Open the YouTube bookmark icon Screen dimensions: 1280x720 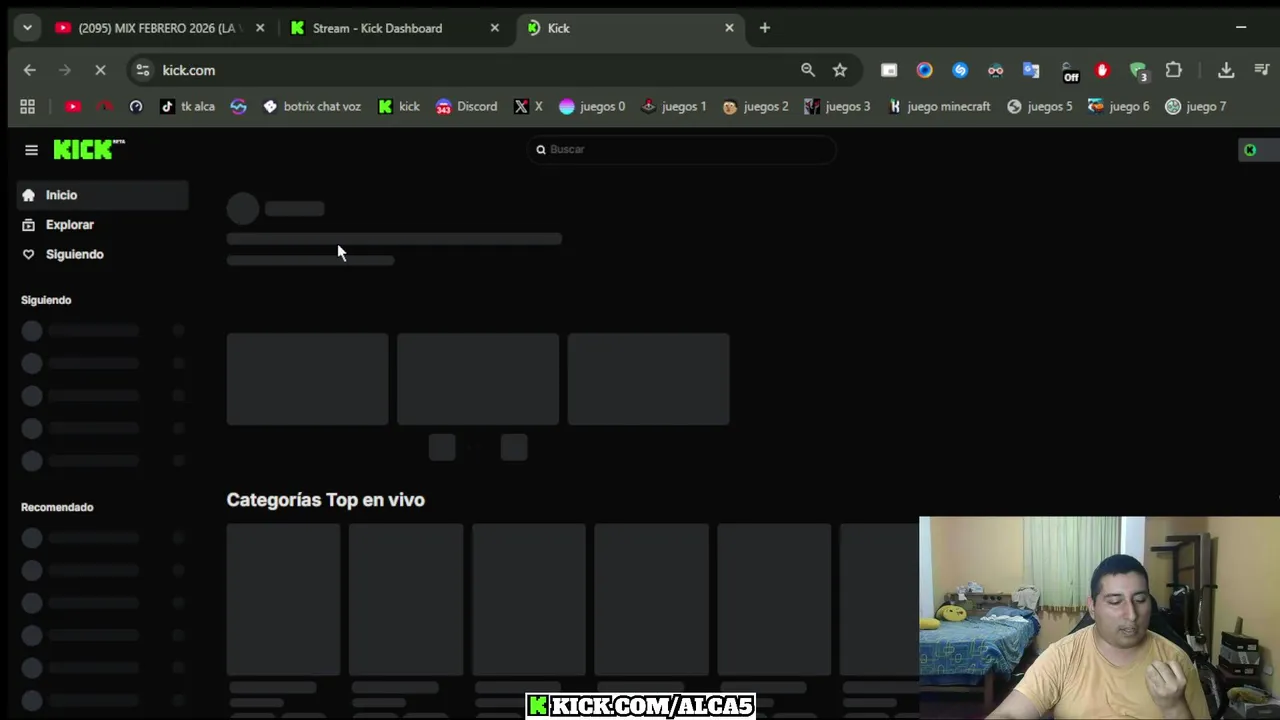[x=73, y=106]
